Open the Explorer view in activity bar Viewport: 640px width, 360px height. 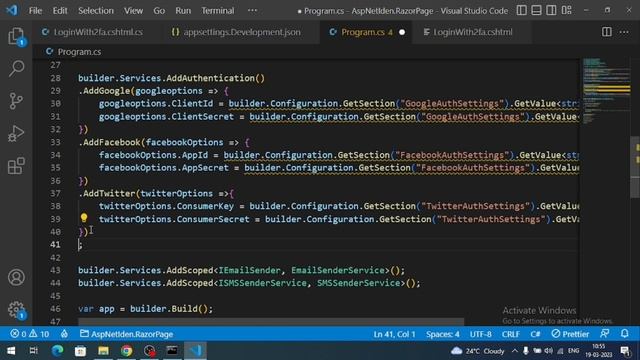point(16,36)
